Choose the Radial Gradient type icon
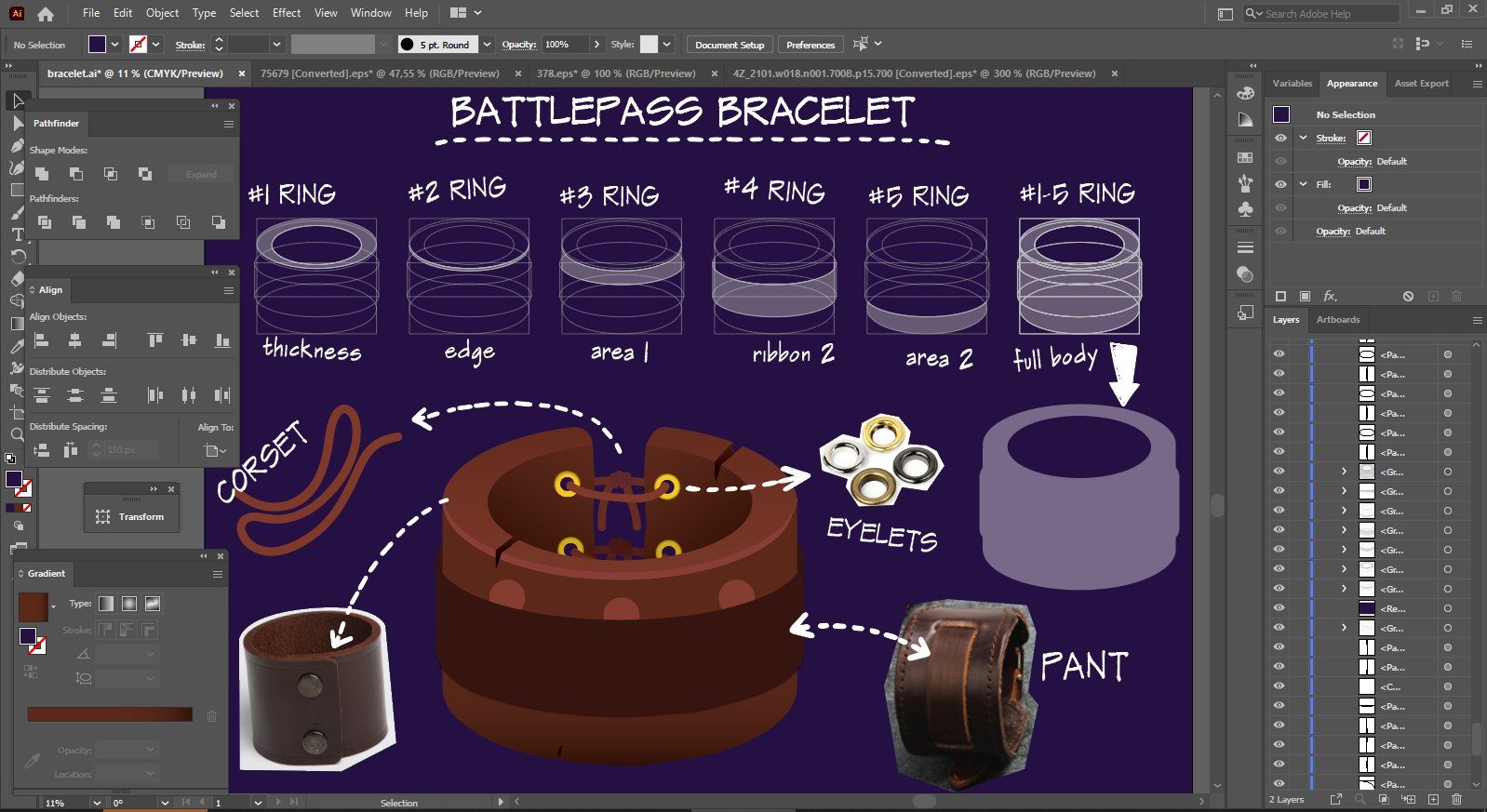 coord(129,604)
